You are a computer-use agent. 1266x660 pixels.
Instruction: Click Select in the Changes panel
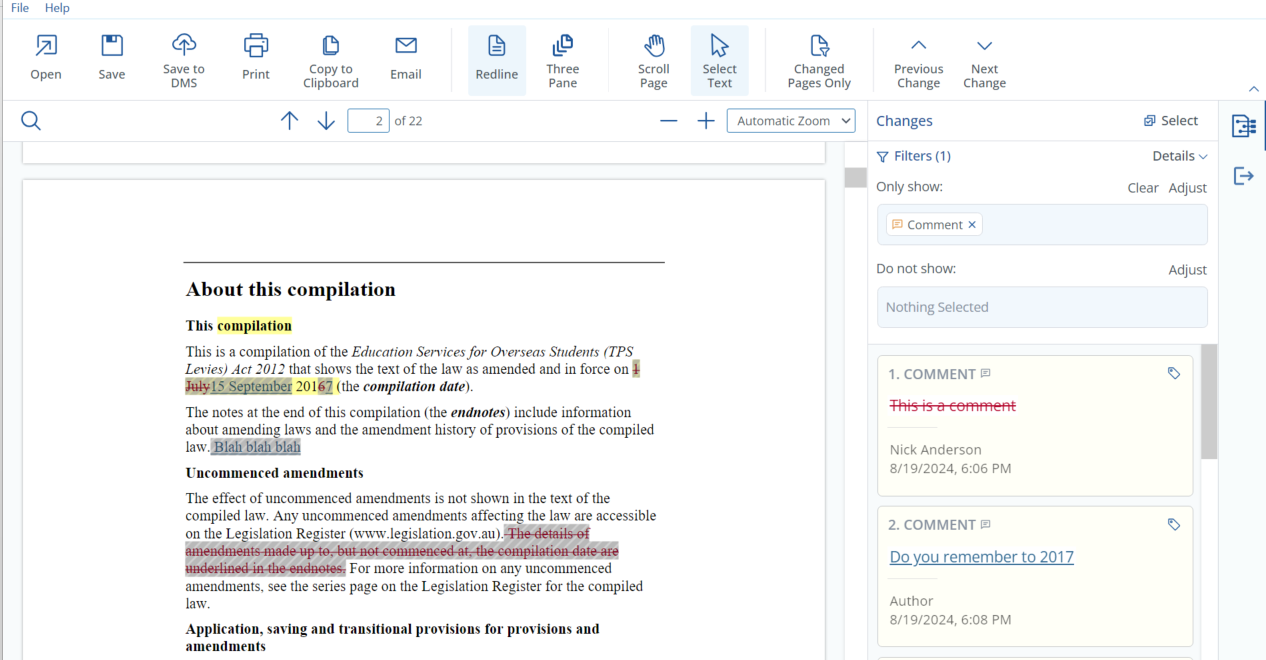pos(1171,121)
